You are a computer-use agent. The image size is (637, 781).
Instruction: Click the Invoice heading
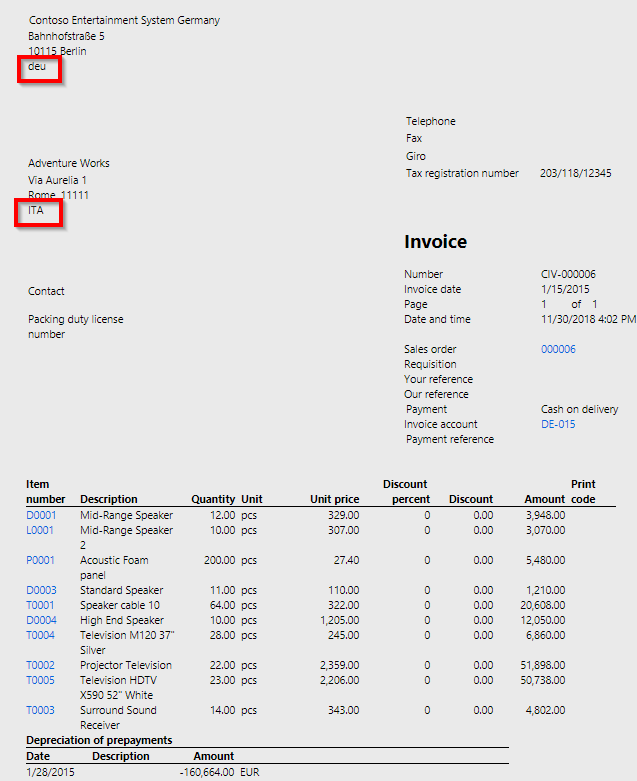click(435, 242)
